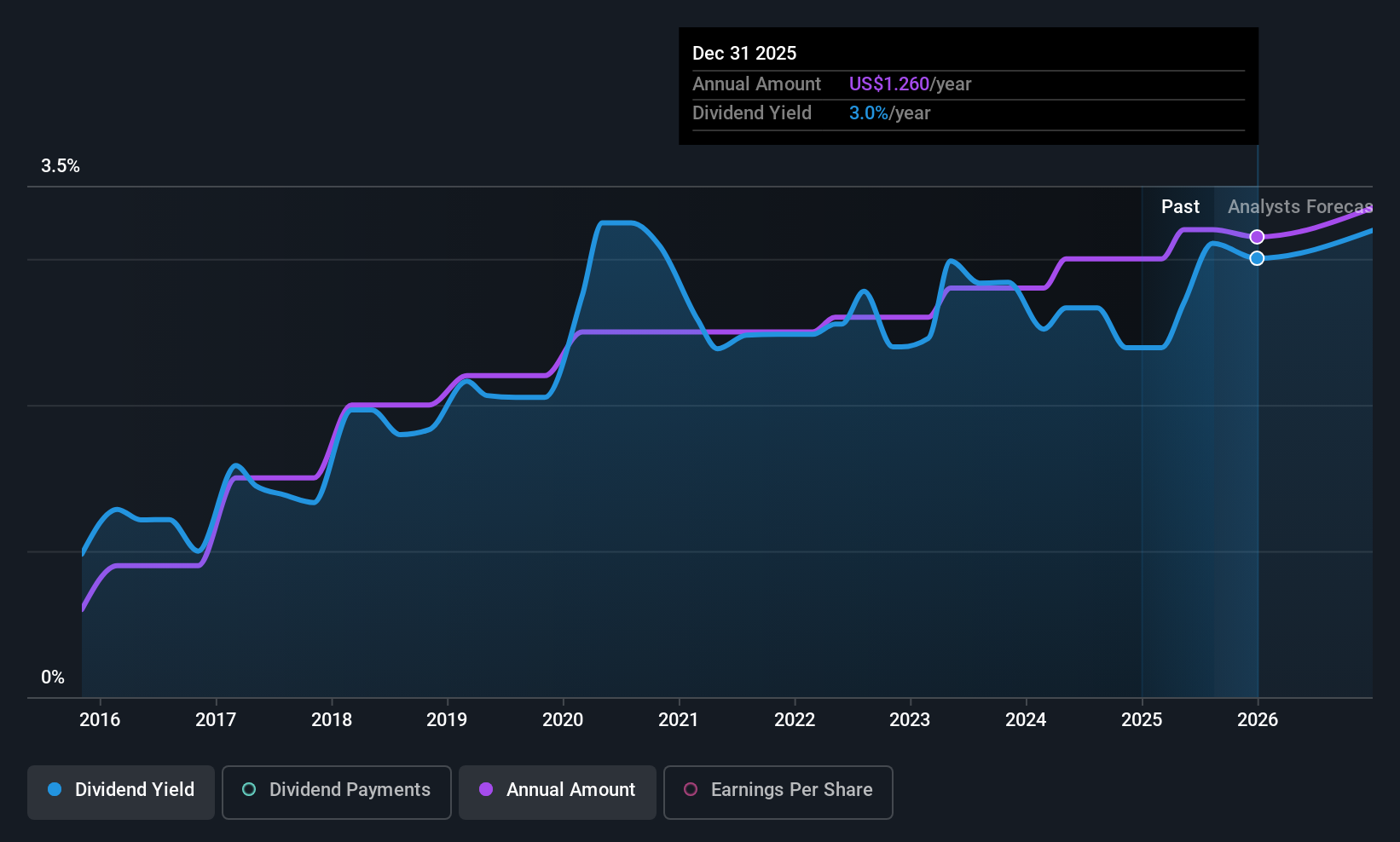This screenshot has width=1400, height=842.
Task: Toggle the Dividend Yield legend series
Action: click(x=121, y=792)
